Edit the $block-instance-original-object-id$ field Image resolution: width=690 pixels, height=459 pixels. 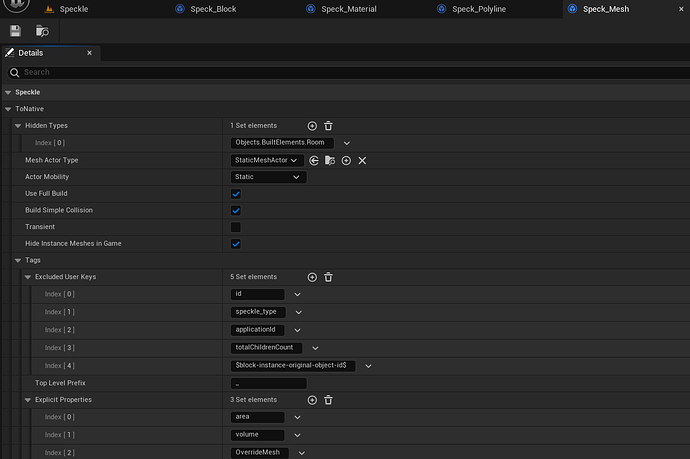click(293, 366)
